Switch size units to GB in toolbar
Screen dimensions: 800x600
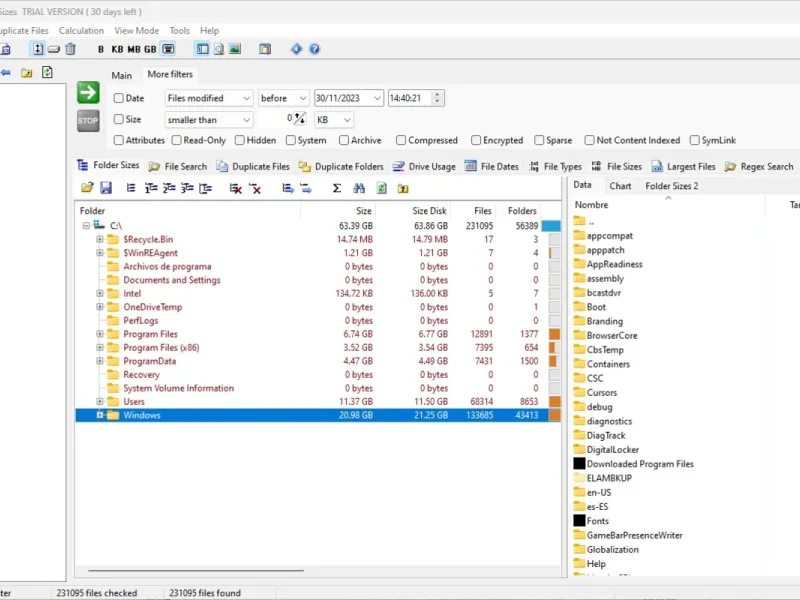coord(150,49)
